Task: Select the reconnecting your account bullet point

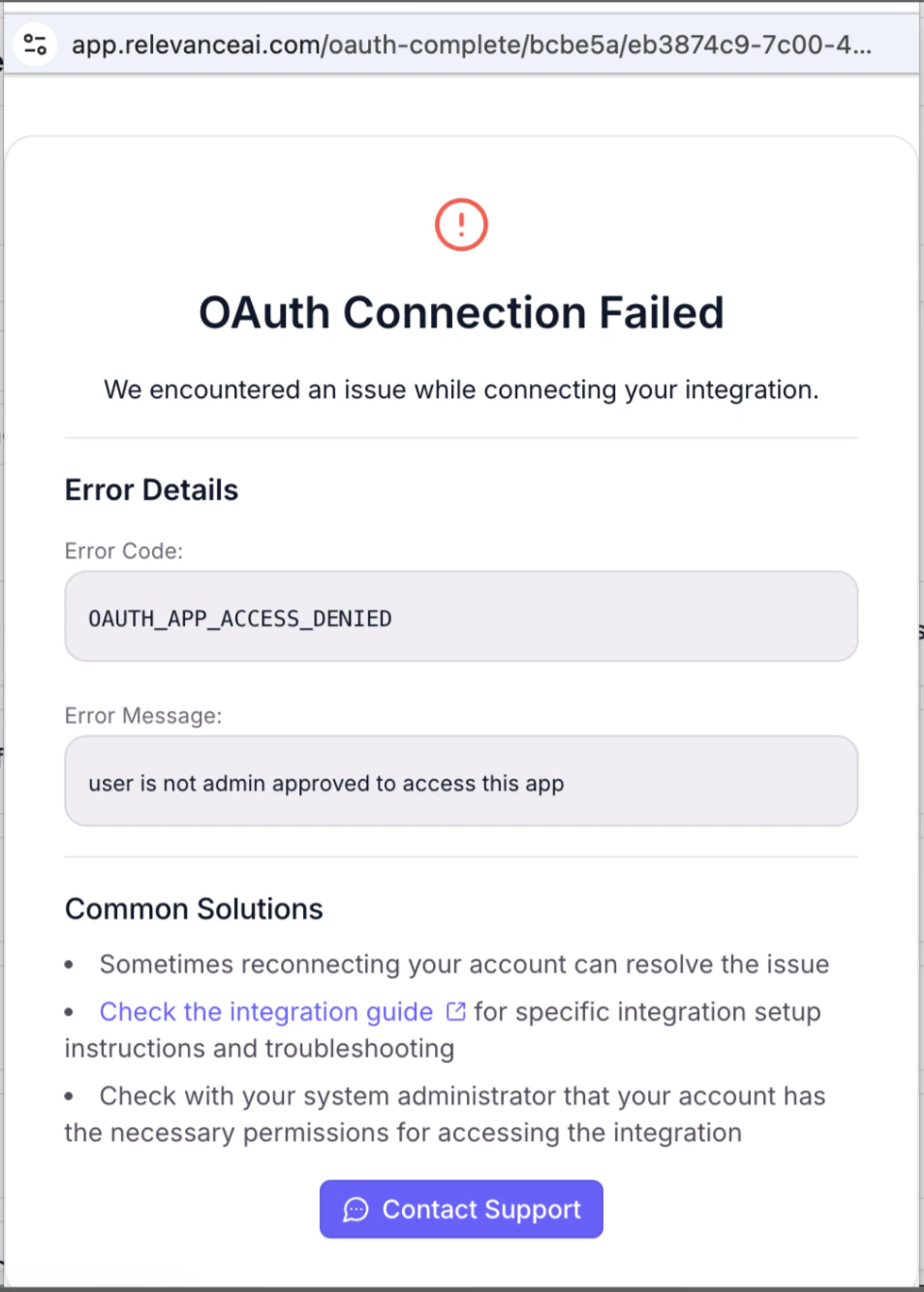Action: tap(464, 964)
